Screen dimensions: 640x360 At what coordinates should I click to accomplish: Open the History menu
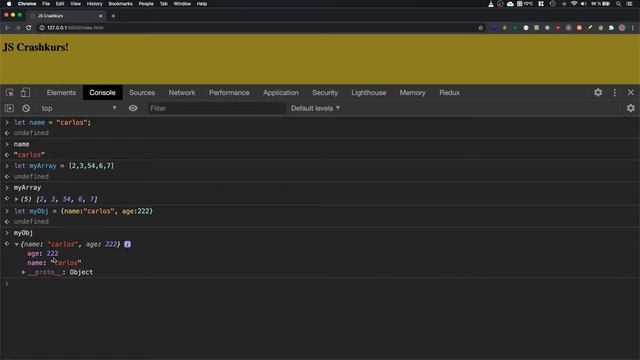(x=95, y=4)
